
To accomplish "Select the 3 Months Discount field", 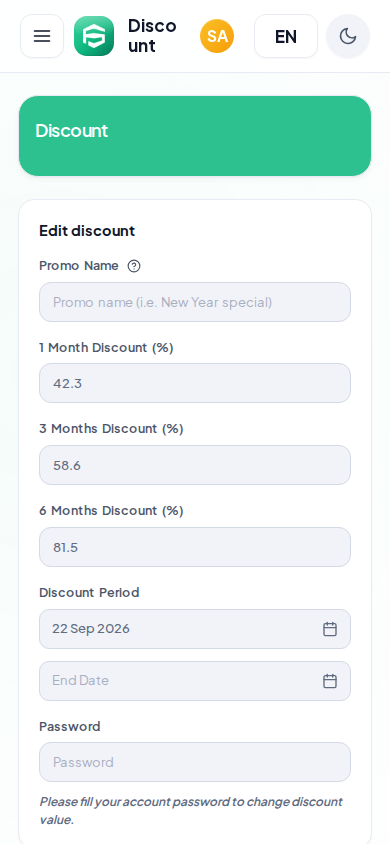I will coord(195,465).
